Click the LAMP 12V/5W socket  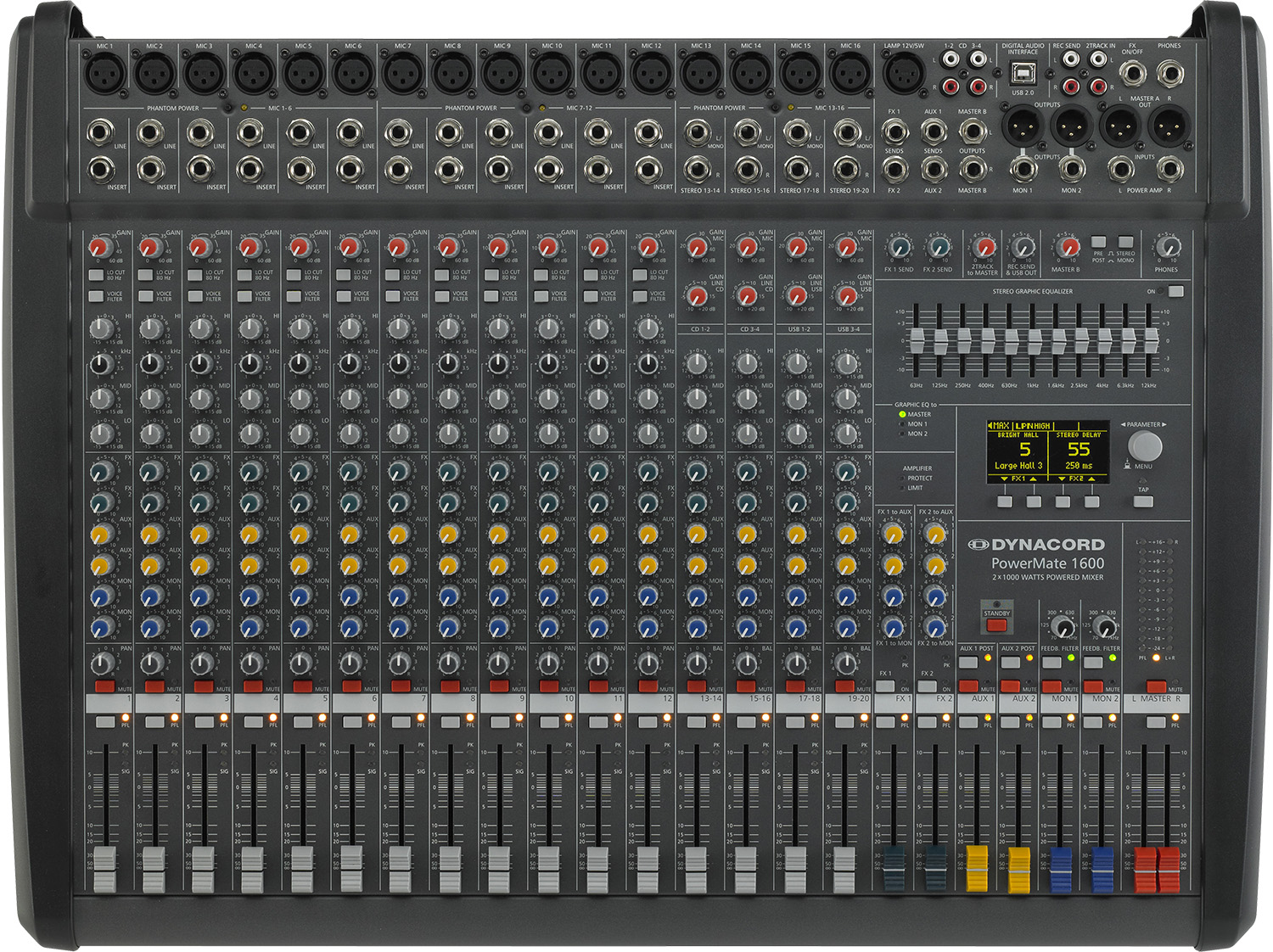905,74
